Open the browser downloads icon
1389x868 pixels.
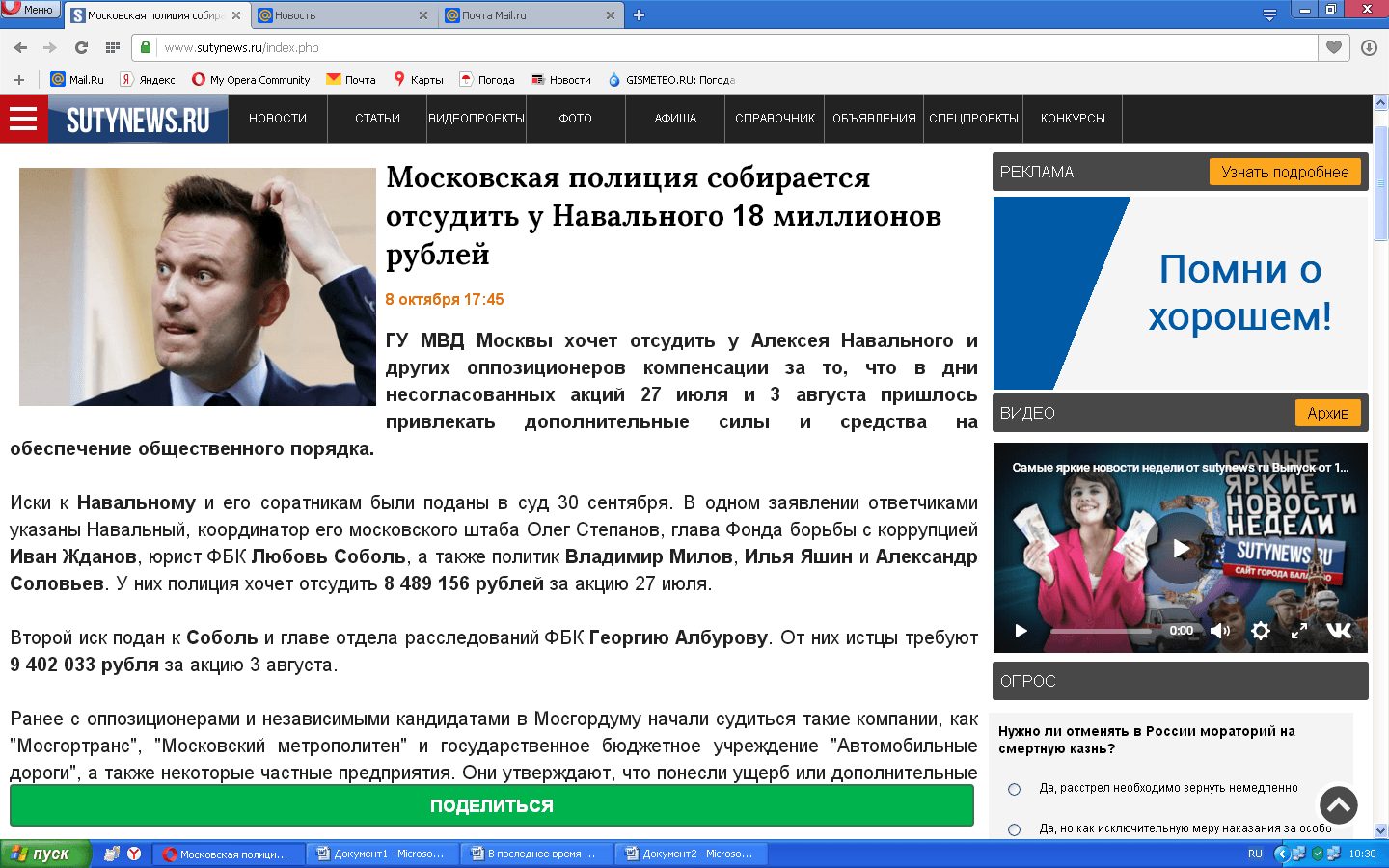pos(1369,47)
